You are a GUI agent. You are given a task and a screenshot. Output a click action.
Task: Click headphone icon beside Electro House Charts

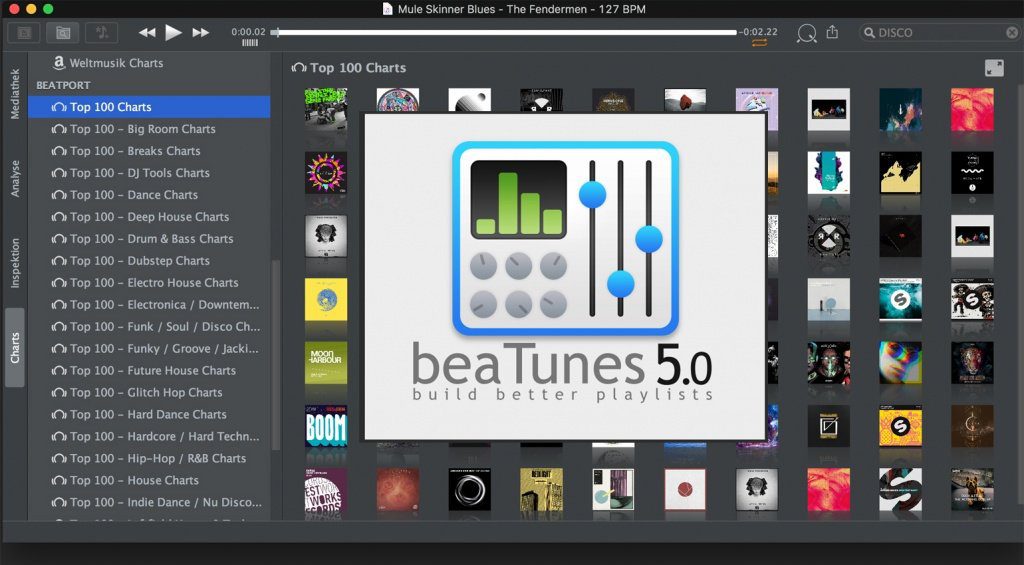pos(59,283)
